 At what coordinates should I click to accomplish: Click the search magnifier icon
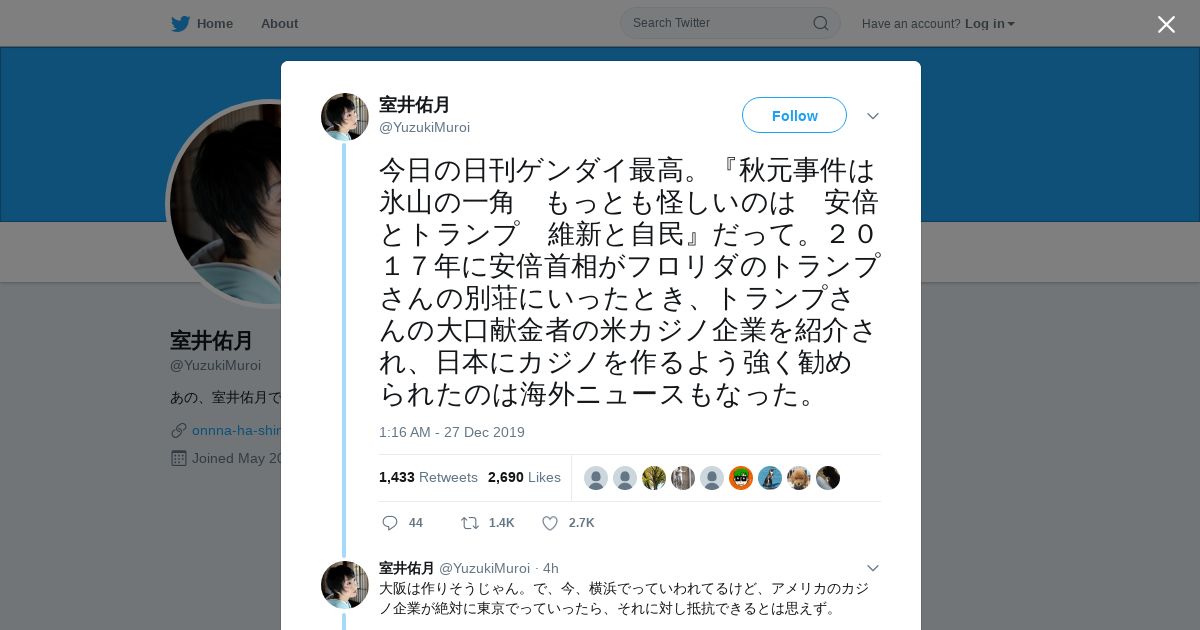(820, 23)
